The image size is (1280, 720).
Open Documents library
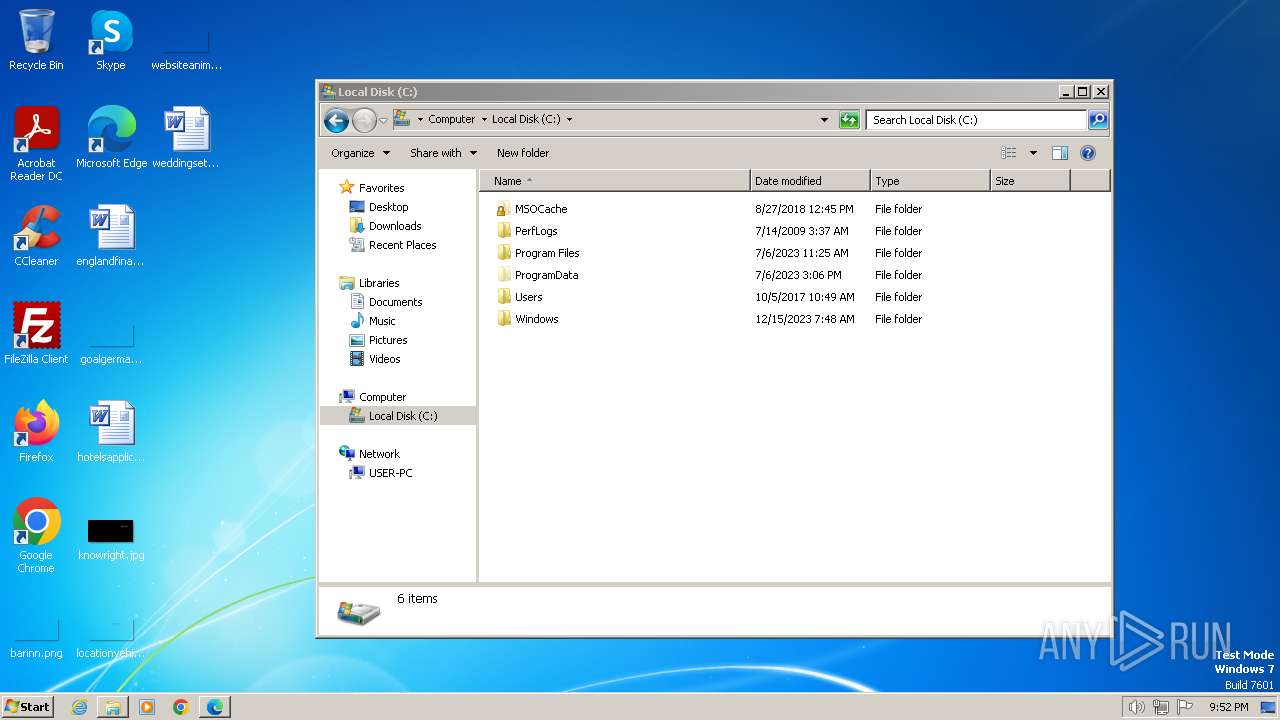pyautogui.click(x=395, y=302)
